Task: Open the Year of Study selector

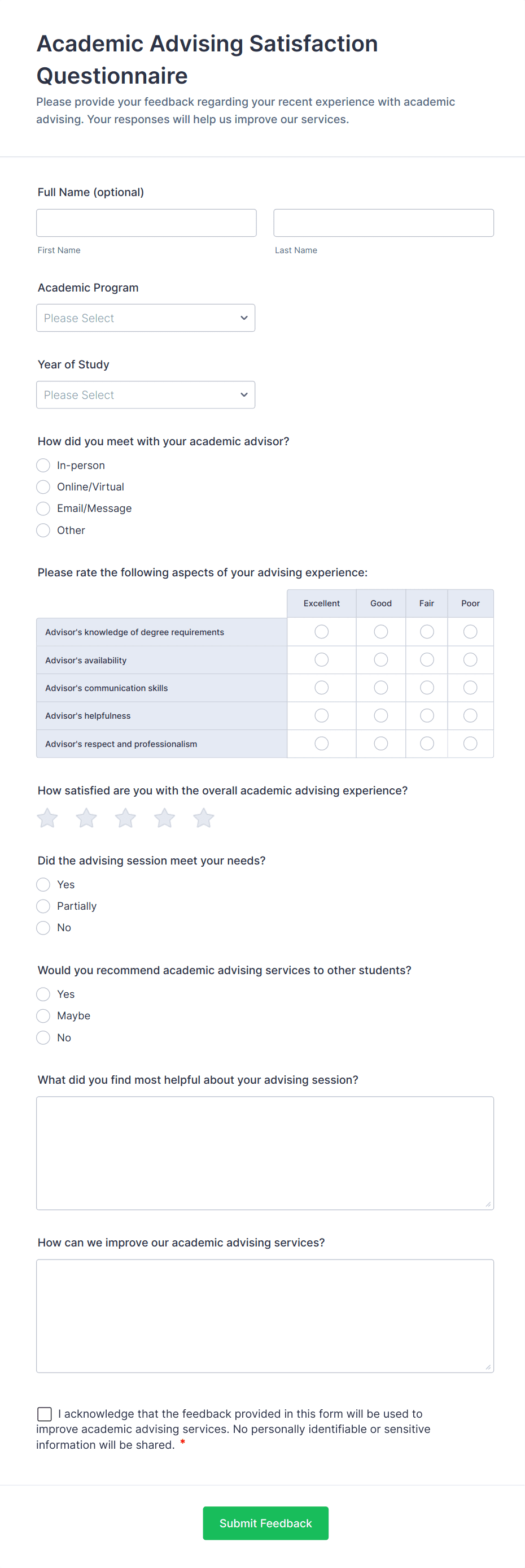Action: coord(146,394)
